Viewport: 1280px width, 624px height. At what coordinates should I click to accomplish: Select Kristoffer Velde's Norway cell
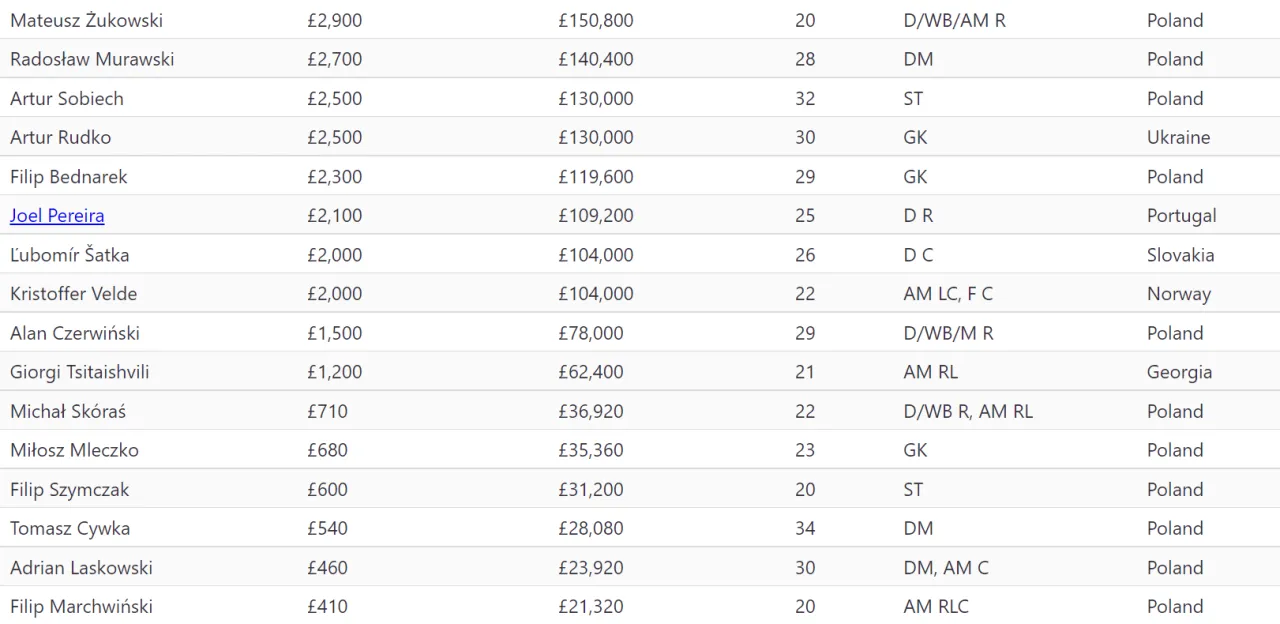click(1179, 294)
